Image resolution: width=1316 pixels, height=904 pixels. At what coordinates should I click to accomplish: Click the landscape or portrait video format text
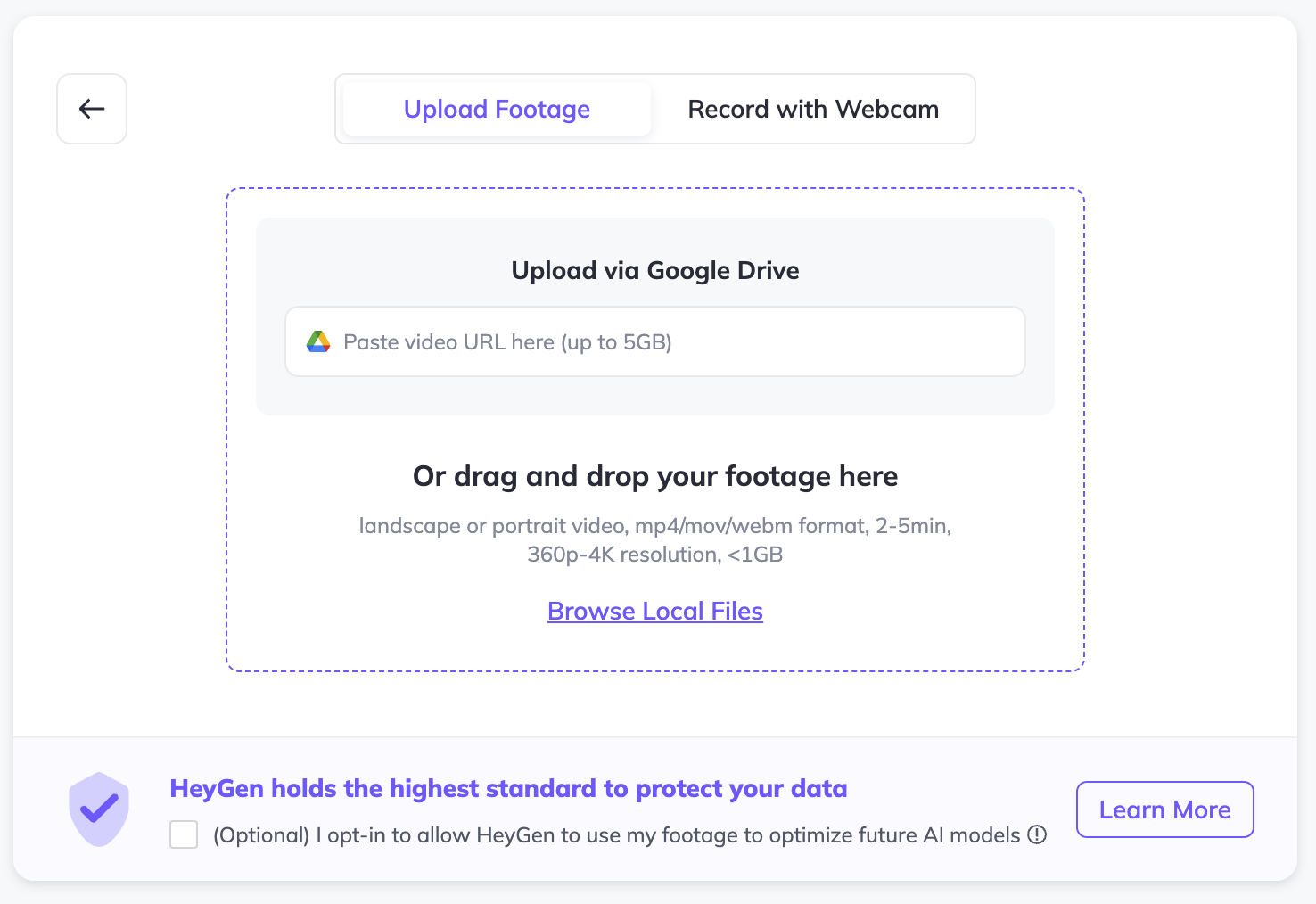point(654,526)
